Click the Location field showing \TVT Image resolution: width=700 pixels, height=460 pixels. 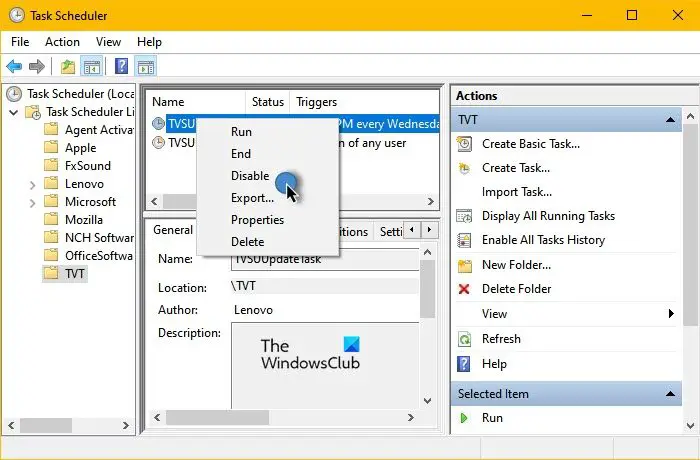pyautogui.click(x=325, y=286)
